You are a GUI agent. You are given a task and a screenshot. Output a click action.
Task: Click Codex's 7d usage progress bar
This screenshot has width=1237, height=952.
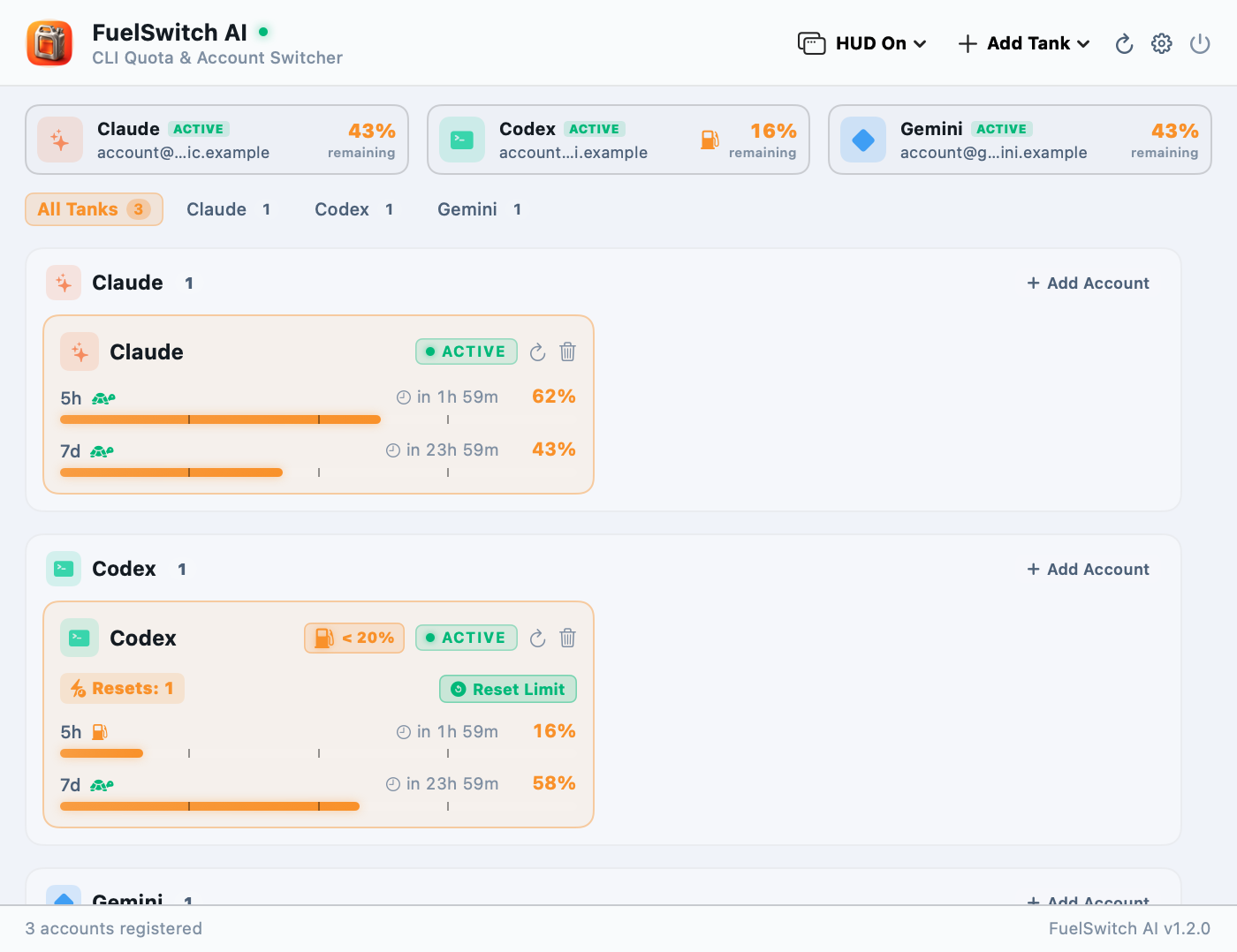(x=318, y=806)
